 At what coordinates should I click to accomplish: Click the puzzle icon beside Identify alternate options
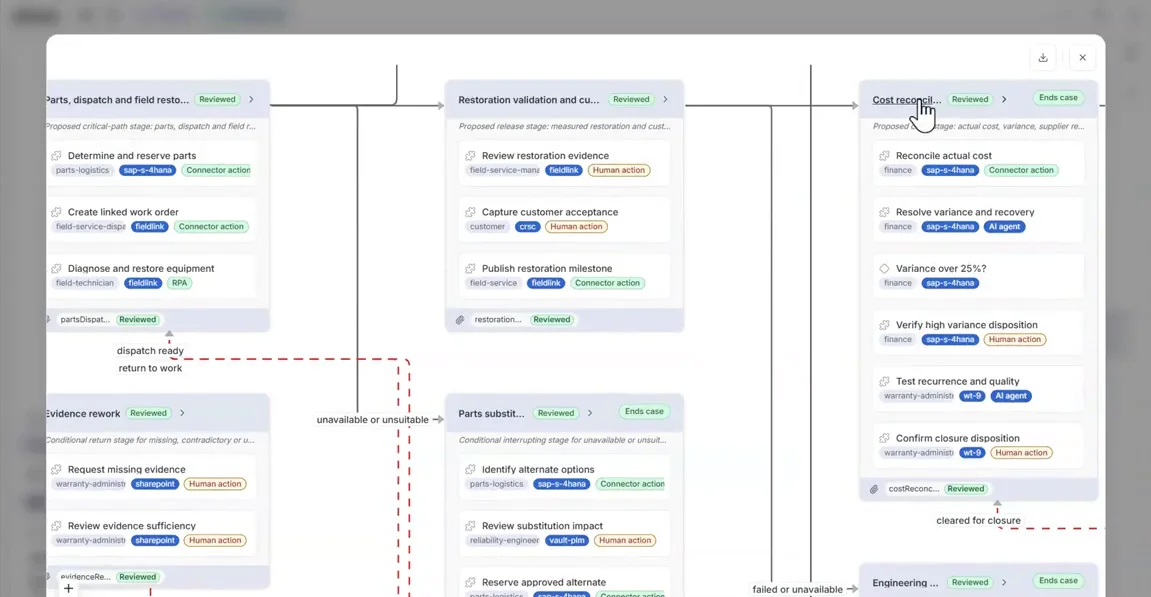(471, 469)
